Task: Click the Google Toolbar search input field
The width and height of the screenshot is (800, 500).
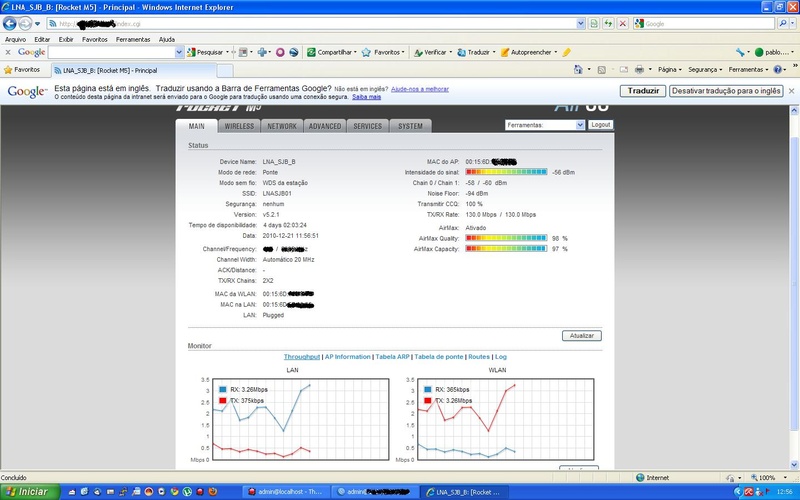Action: click(x=111, y=52)
